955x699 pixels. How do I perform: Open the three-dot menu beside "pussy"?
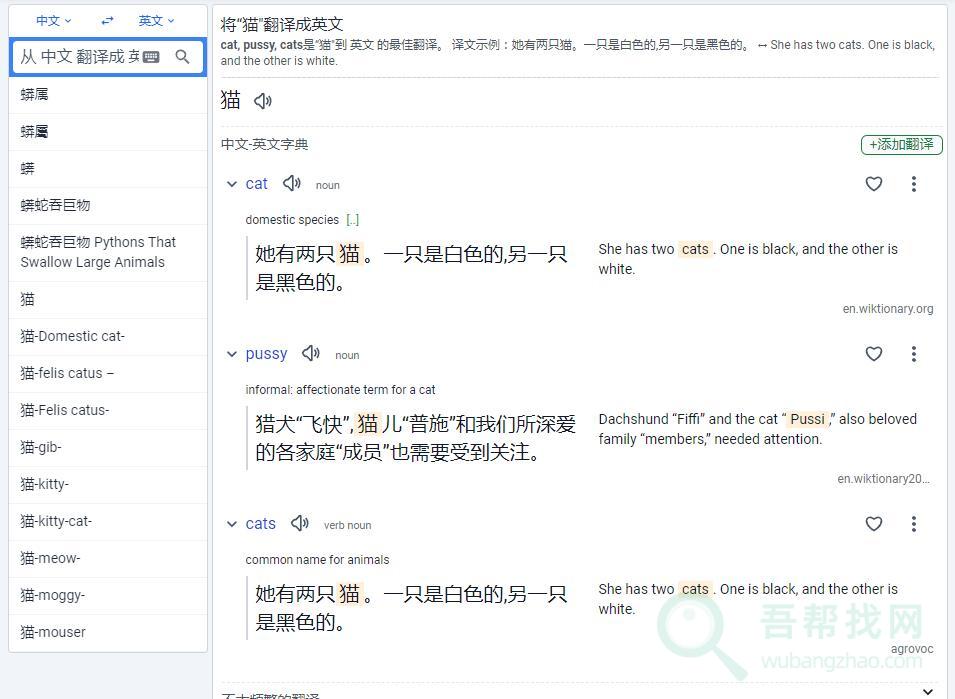[x=914, y=354]
